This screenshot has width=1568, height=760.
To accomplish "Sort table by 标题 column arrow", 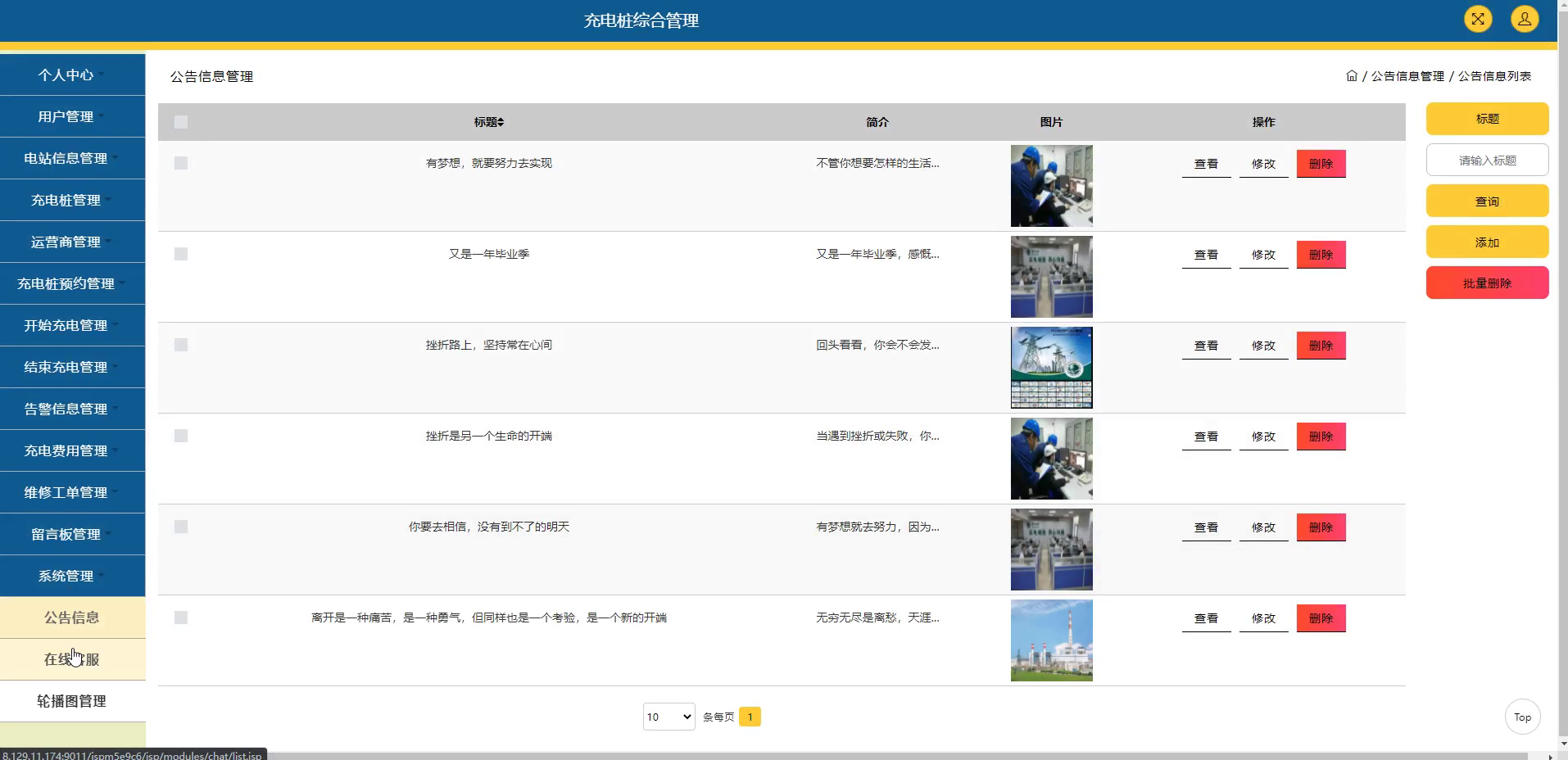I will 501,122.
